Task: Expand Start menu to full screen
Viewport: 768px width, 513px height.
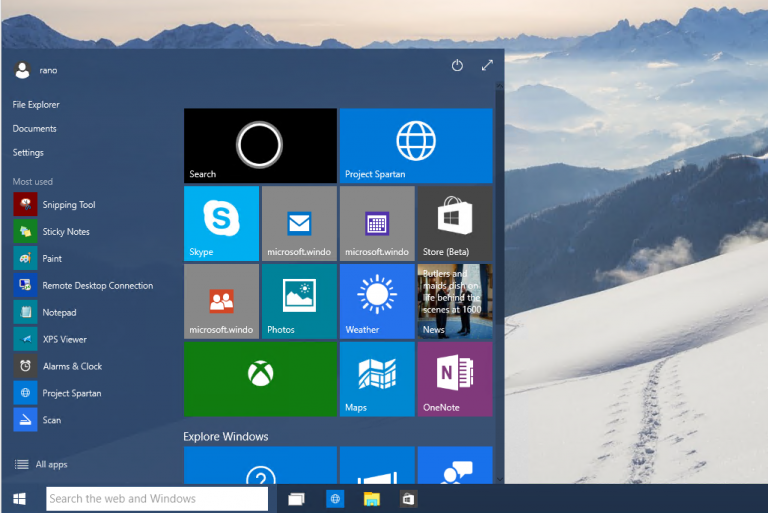Action: (487, 65)
